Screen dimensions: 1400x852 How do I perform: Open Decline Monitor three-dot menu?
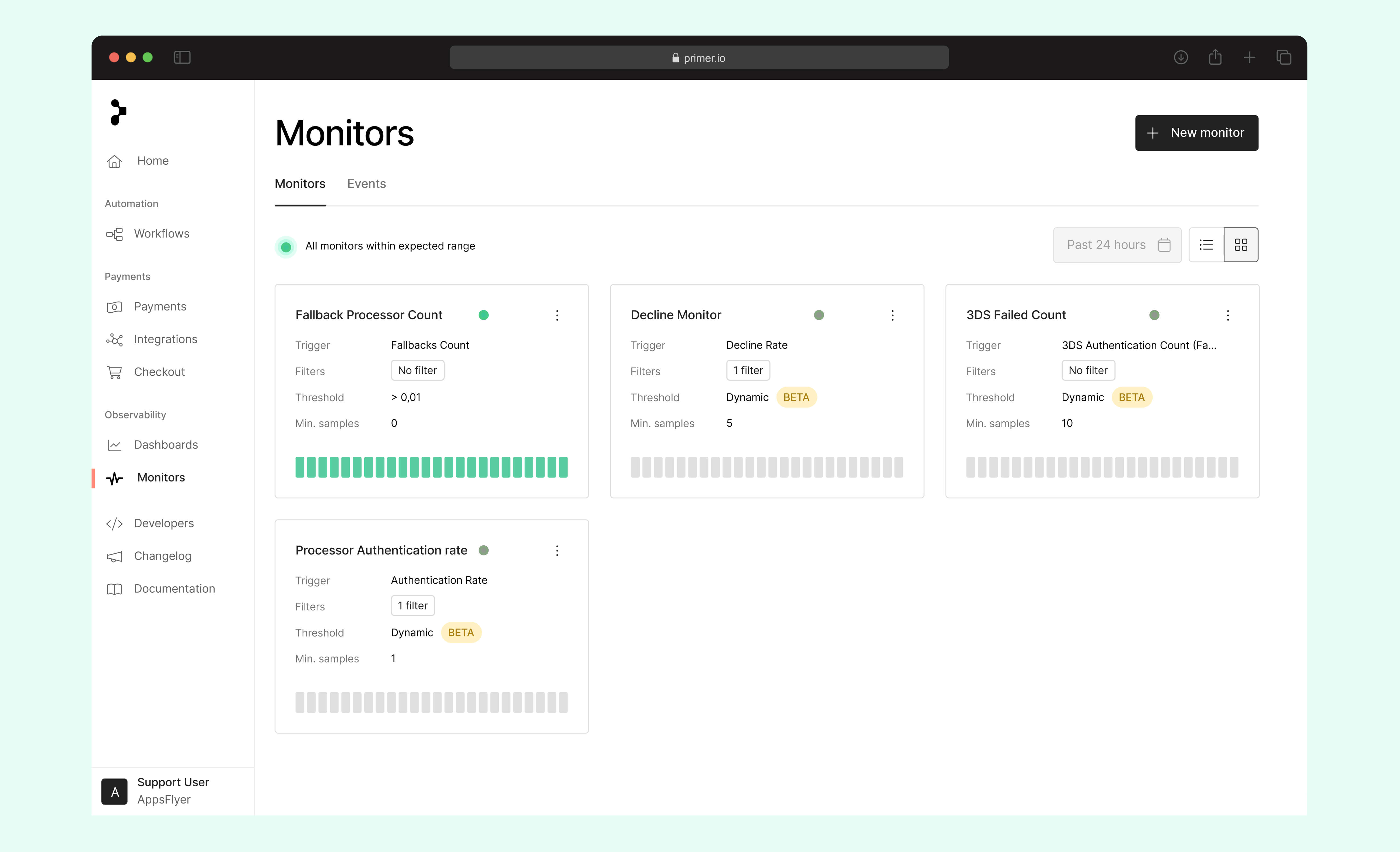[x=892, y=315]
